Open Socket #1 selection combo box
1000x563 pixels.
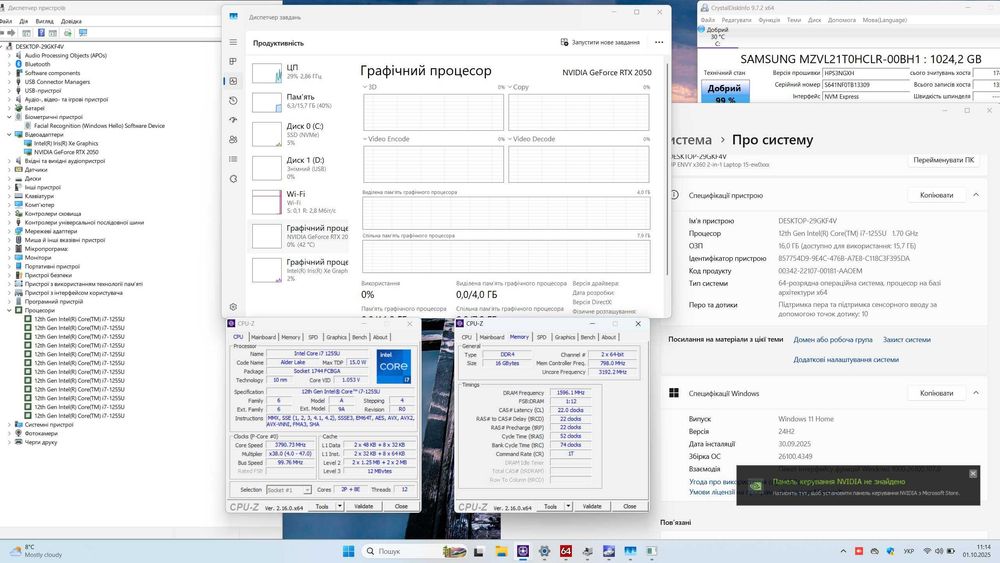pos(288,490)
